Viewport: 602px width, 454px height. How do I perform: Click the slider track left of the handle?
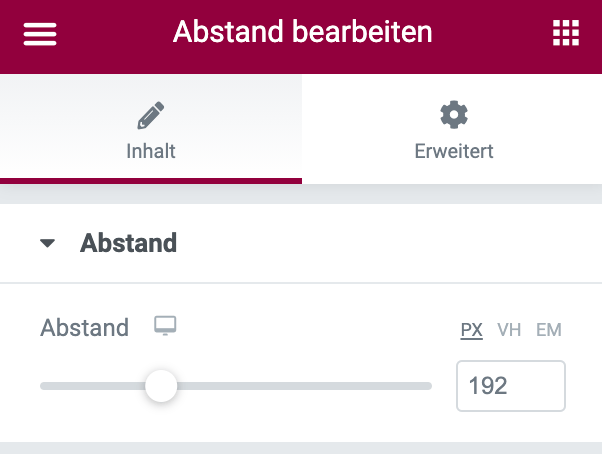coord(90,385)
